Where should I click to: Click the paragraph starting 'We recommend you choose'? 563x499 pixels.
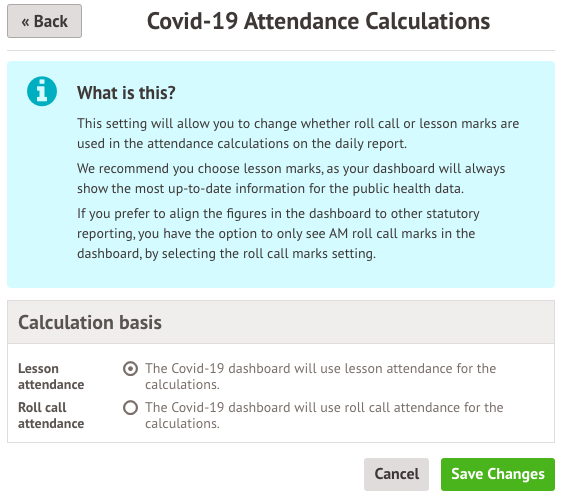pyautogui.click(x=291, y=178)
